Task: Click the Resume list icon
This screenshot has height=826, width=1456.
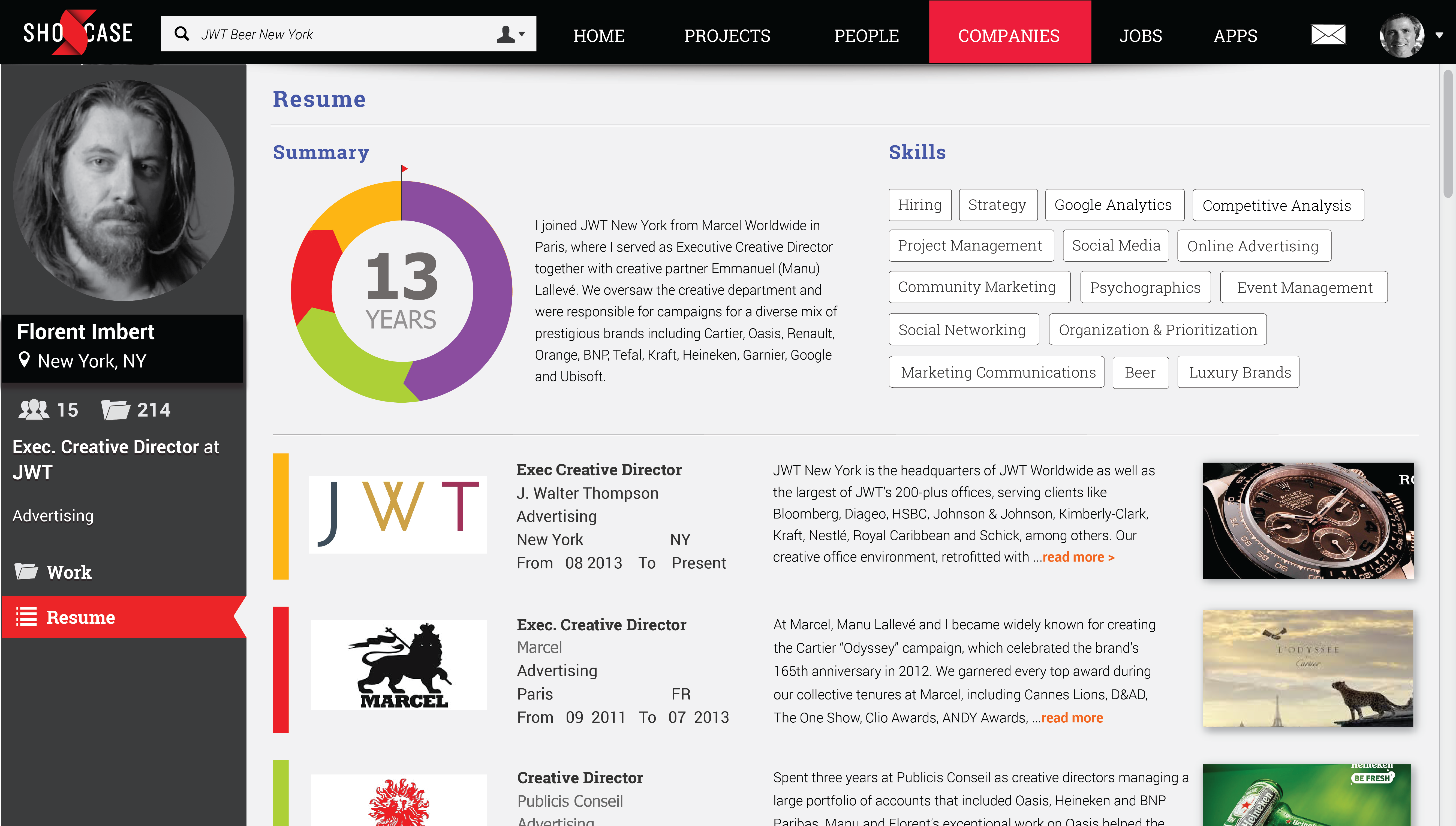Action: 26,616
